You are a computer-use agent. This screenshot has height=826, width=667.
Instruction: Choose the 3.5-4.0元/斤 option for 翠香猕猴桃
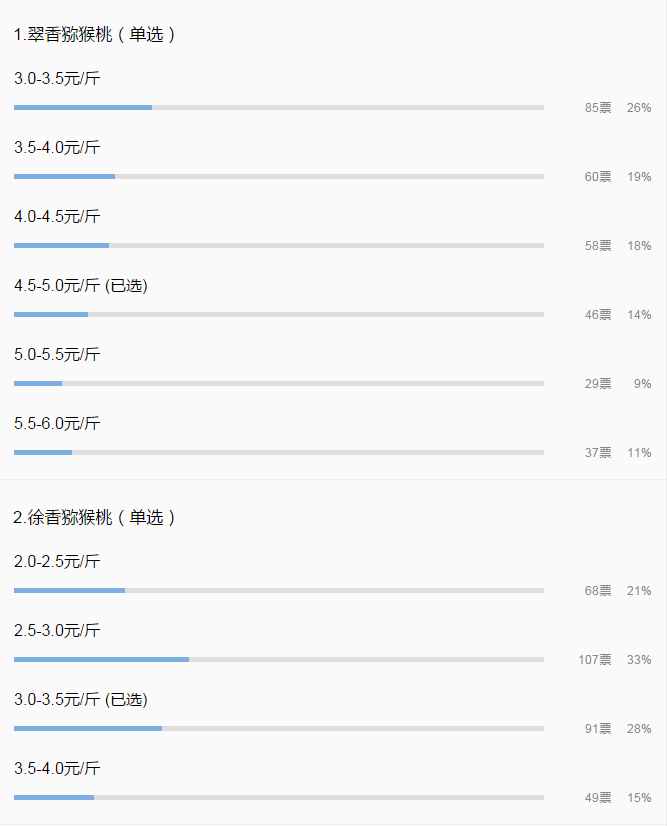click(57, 147)
